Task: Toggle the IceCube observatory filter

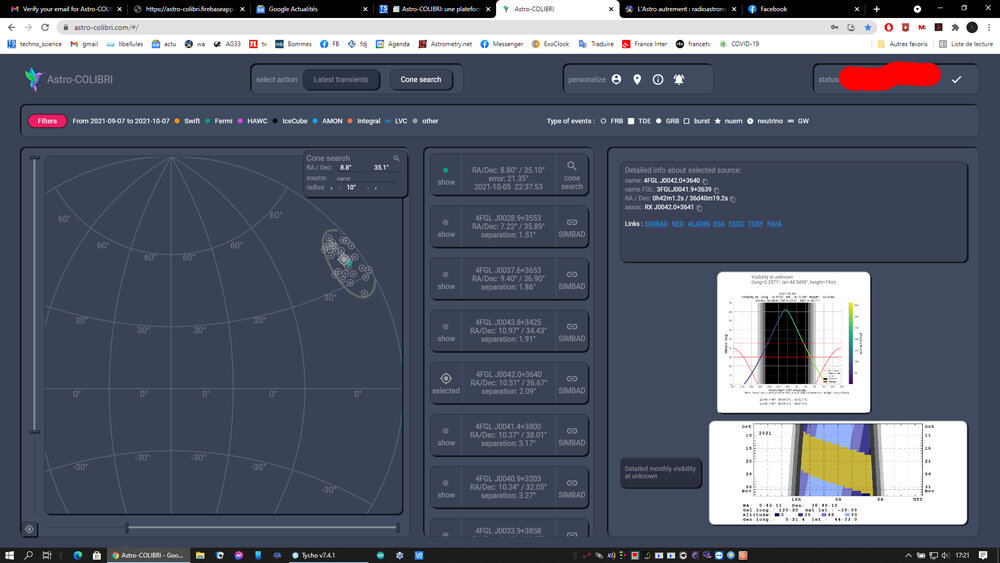Action: point(290,121)
